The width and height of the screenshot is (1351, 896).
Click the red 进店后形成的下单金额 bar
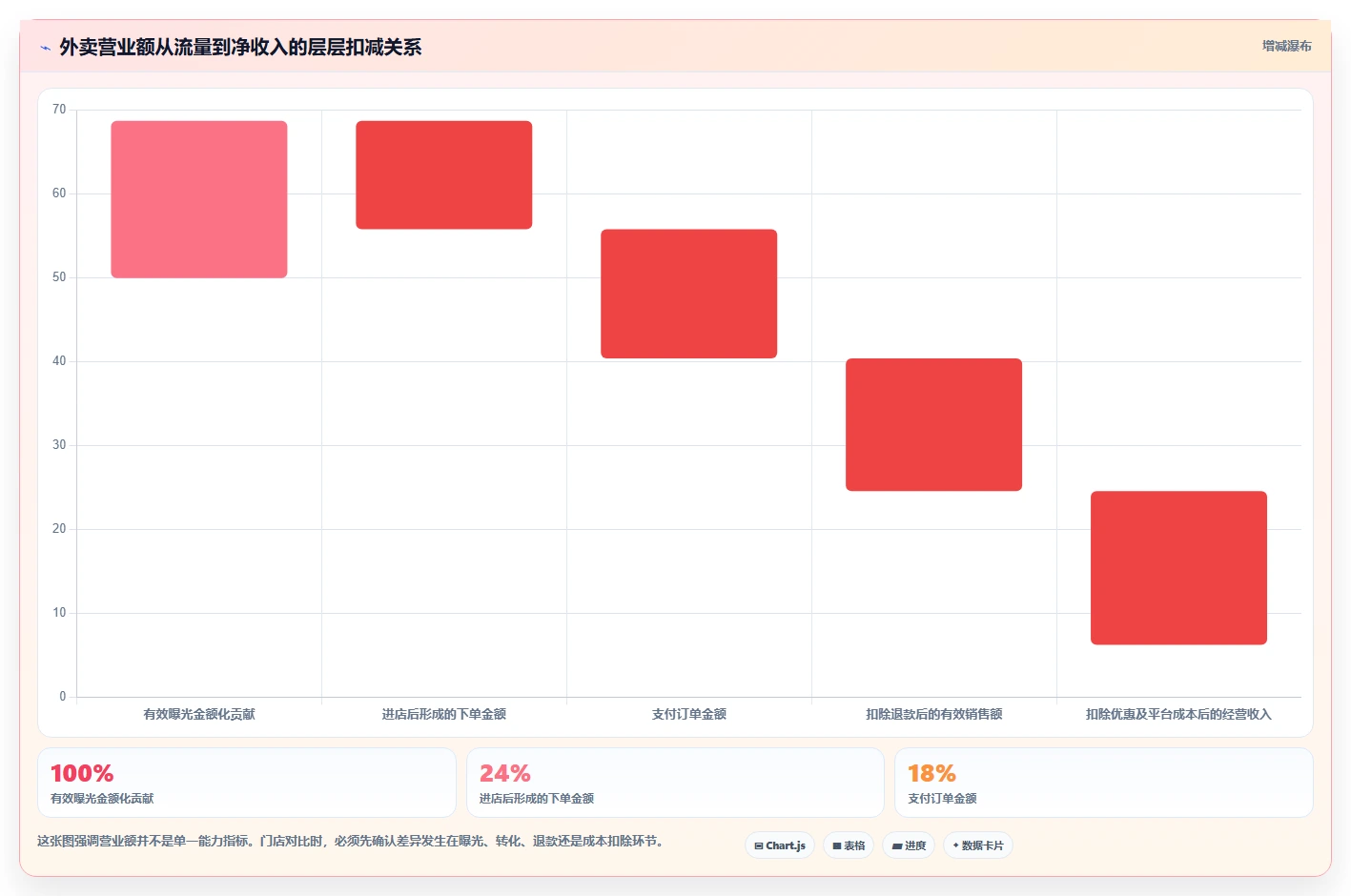444,174
